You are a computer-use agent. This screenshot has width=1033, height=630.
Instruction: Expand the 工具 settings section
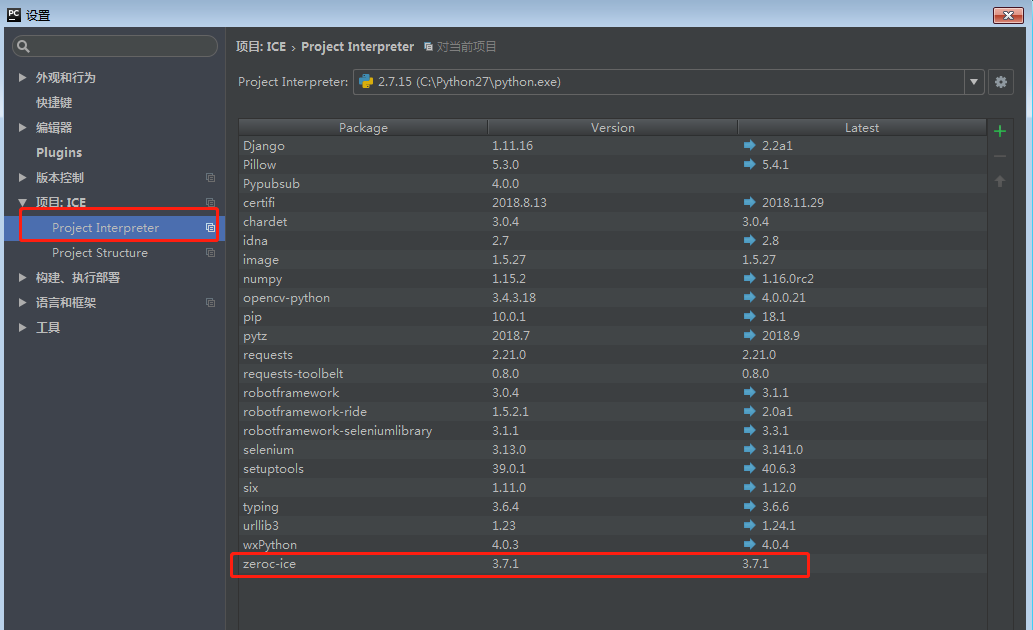(22, 328)
